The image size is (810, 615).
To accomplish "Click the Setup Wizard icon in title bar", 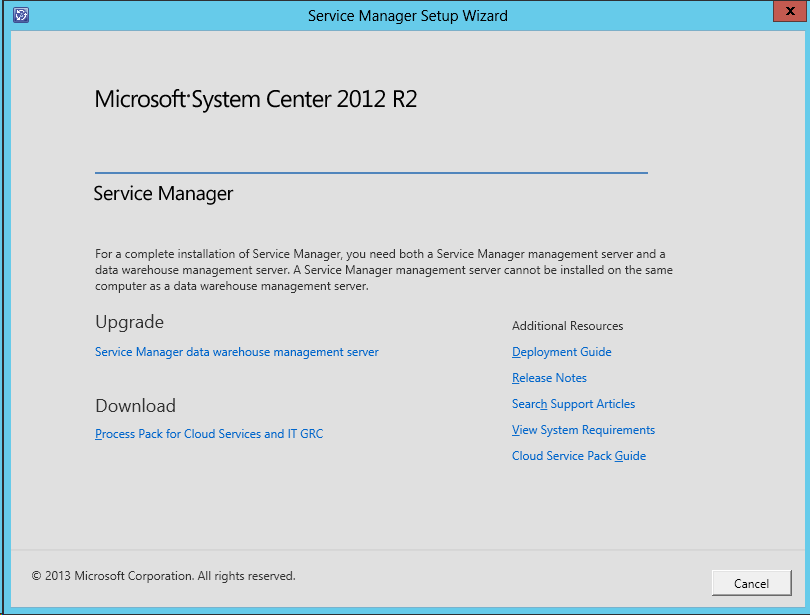I will click(x=21, y=15).
